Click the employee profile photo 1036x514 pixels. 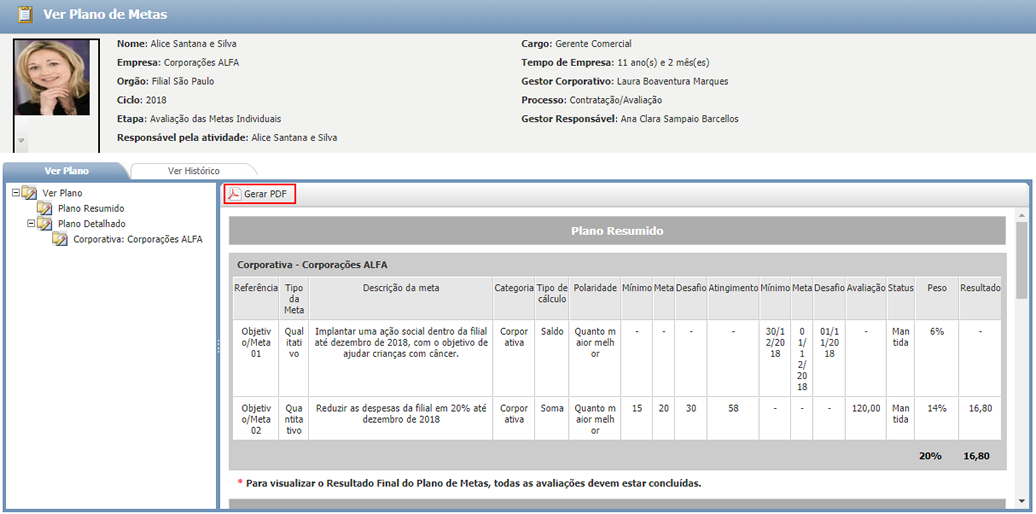pos(51,80)
